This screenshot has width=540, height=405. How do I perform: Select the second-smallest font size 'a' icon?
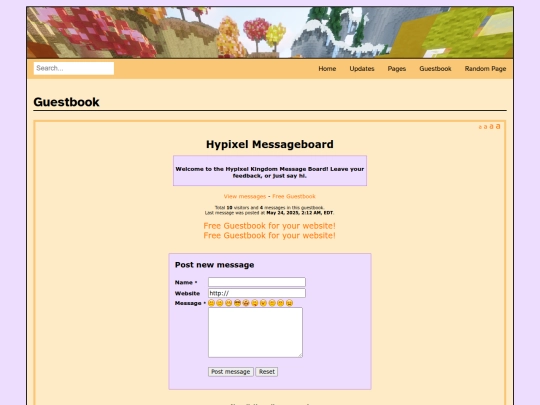(x=485, y=127)
